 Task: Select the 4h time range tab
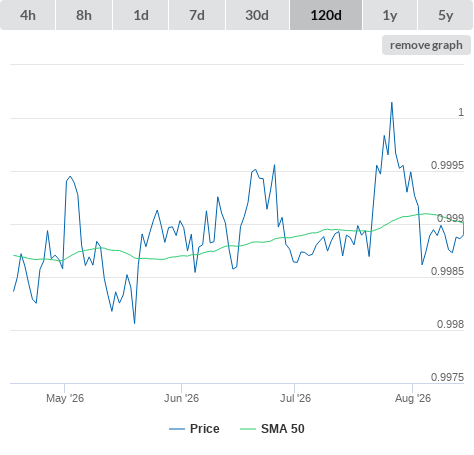[27, 15]
